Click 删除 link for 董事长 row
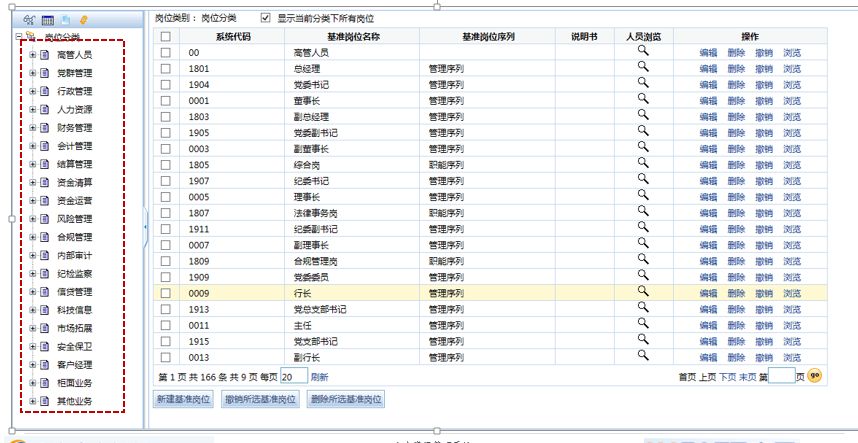The image size is (858, 443). pyautogui.click(x=736, y=101)
